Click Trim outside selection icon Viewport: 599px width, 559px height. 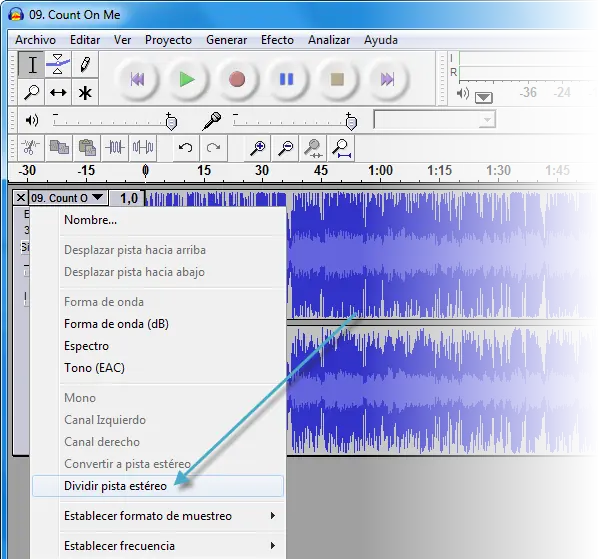115,147
